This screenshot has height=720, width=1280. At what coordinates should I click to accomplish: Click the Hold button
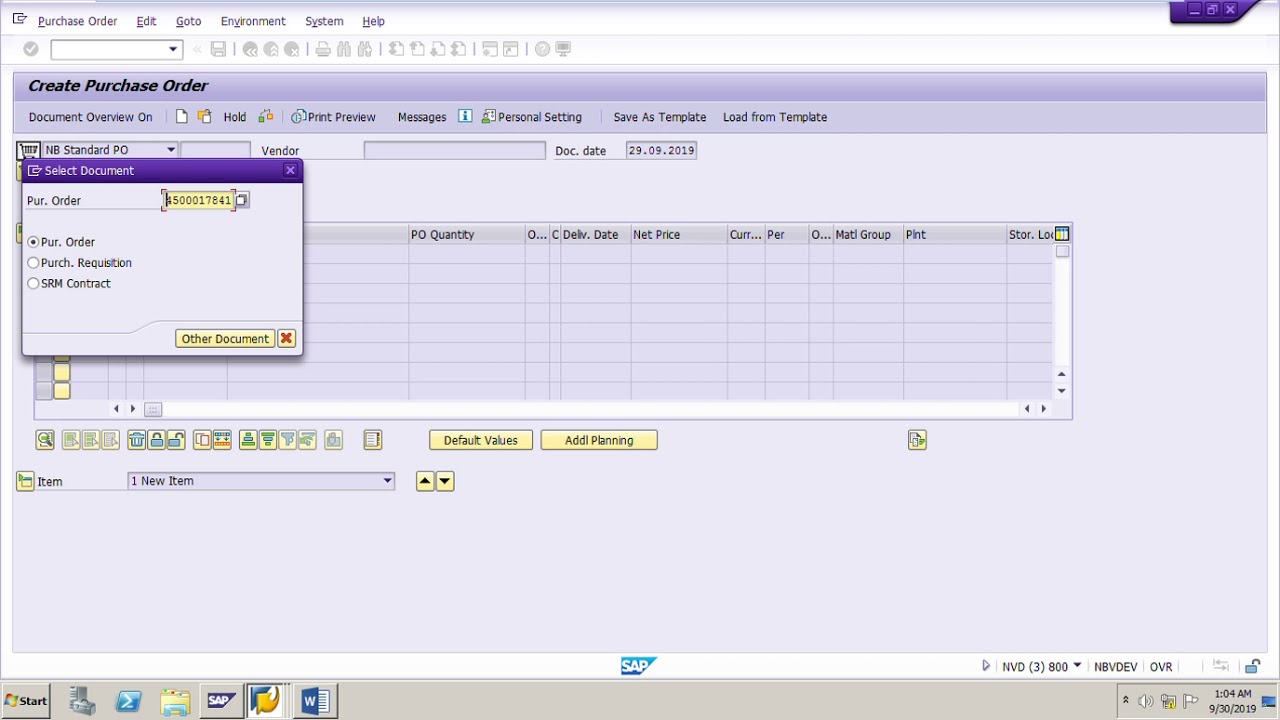point(235,117)
